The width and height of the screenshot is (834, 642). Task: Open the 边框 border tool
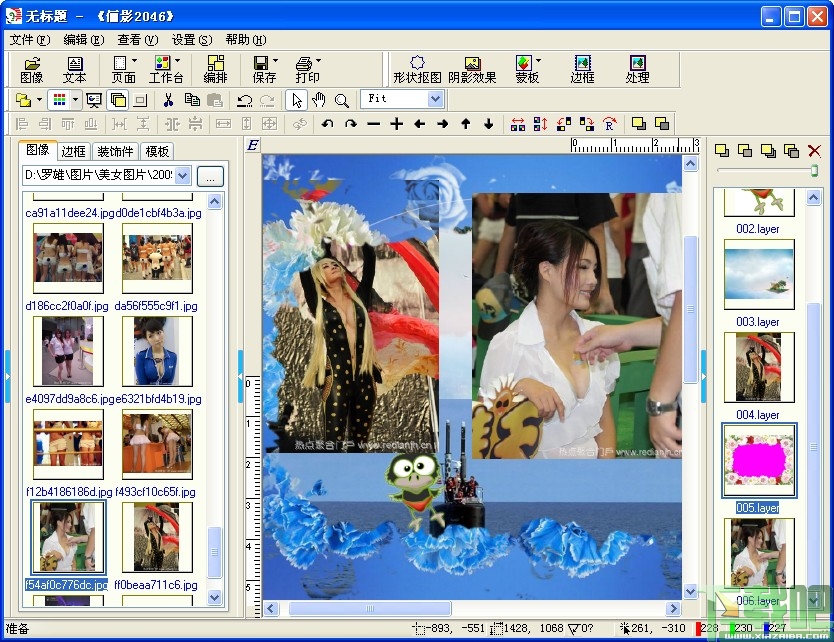582,70
